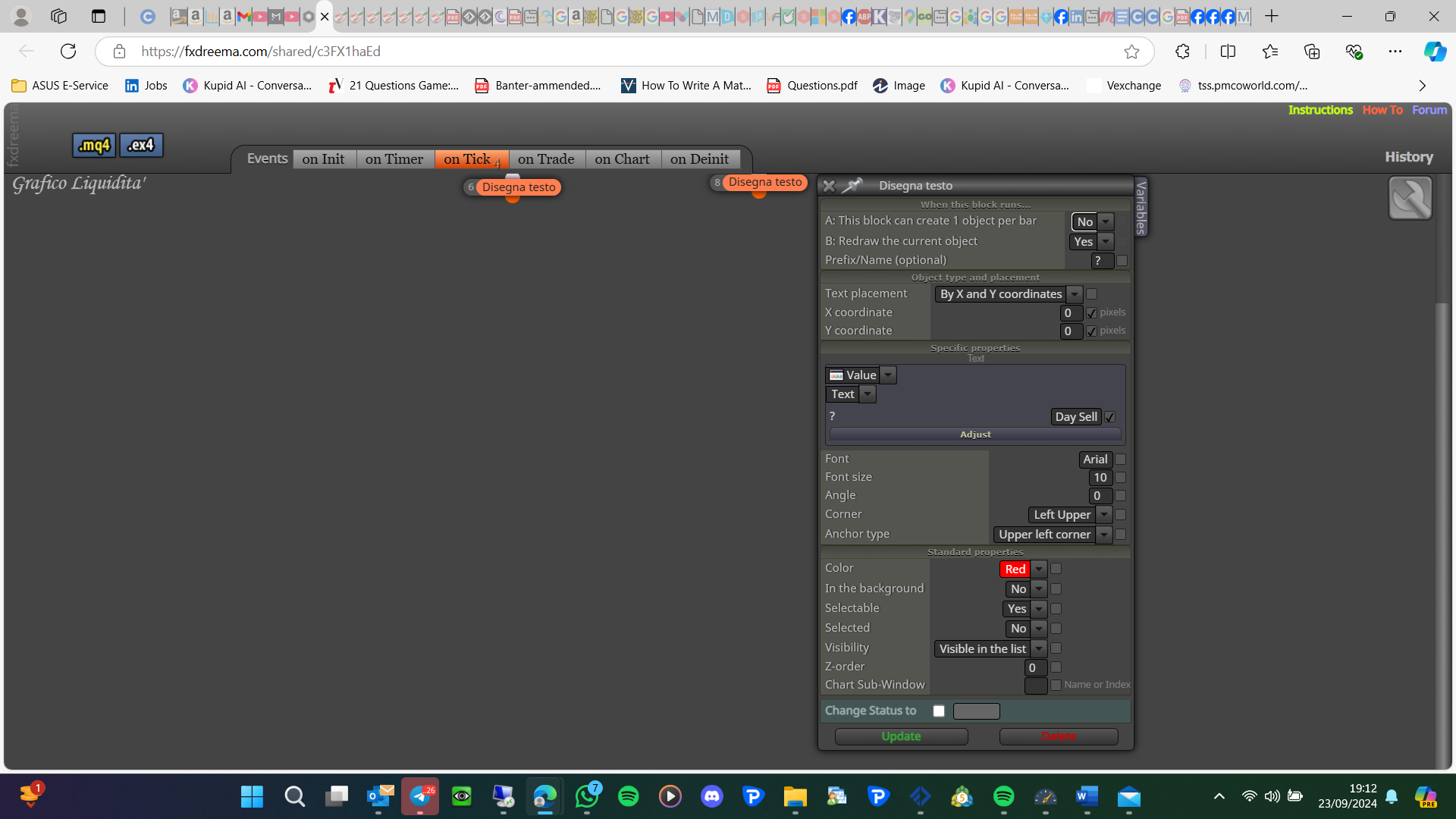Toggle the Day Sell checkbox
Viewport: 1456px width, 819px height.
[1110, 417]
